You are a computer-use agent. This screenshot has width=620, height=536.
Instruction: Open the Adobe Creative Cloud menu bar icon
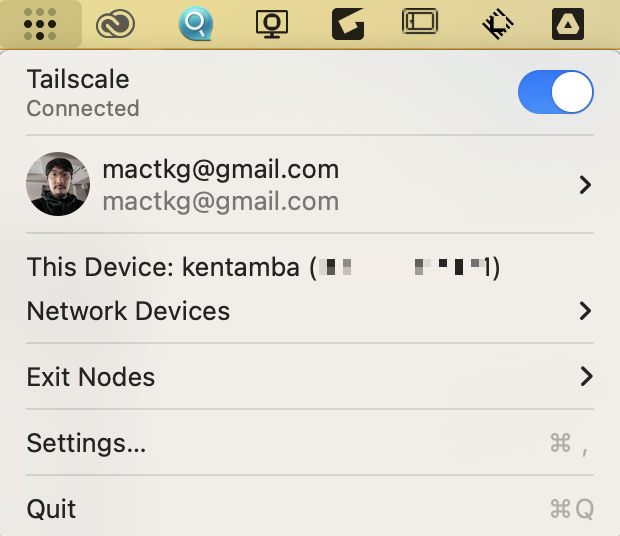point(115,24)
